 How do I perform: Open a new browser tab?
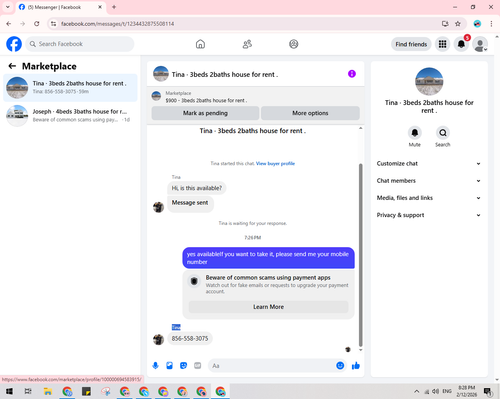point(114,7)
